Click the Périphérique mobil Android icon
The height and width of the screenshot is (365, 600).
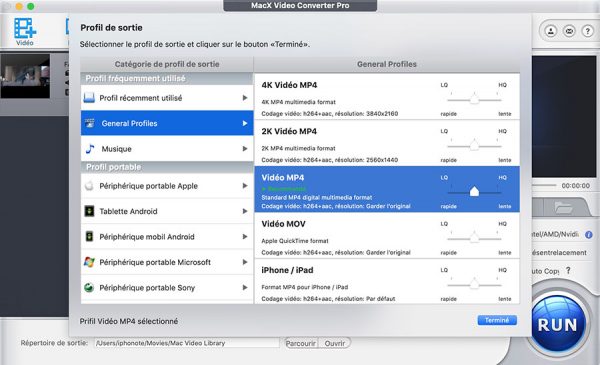tap(89, 236)
